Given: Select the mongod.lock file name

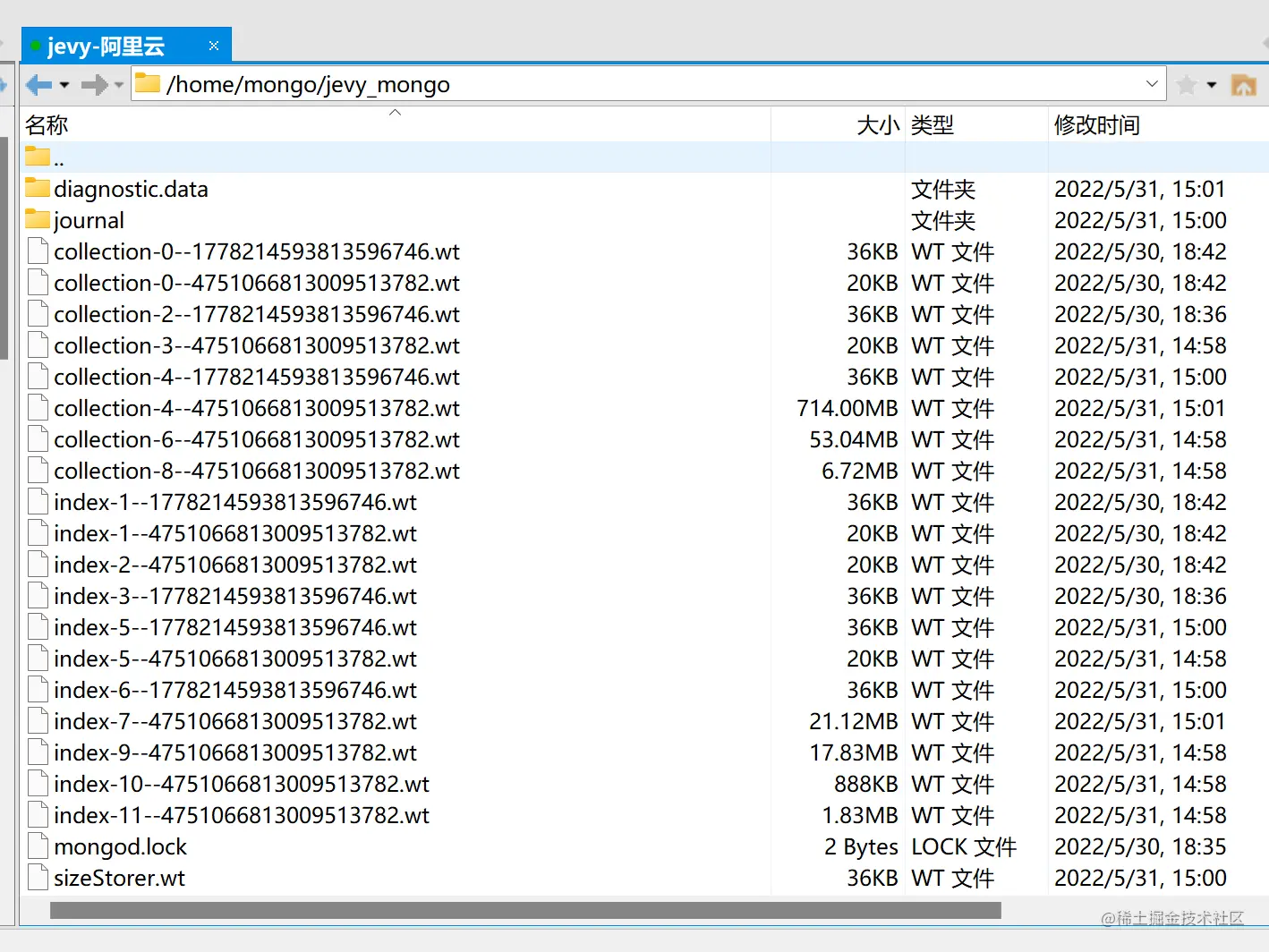Looking at the screenshot, I should point(120,846).
